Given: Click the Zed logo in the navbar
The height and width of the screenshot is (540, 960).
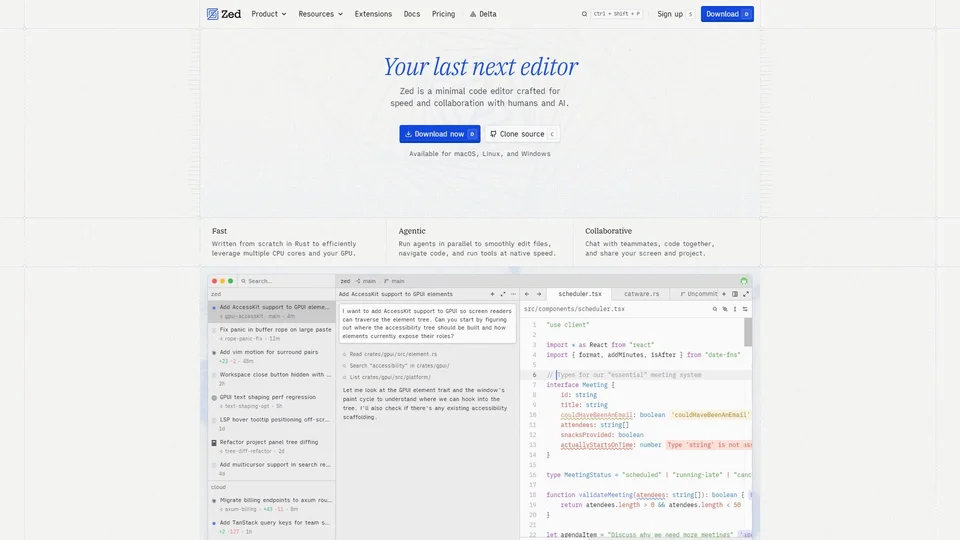Looking at the screenshot, I should click(x=223, y=14).
